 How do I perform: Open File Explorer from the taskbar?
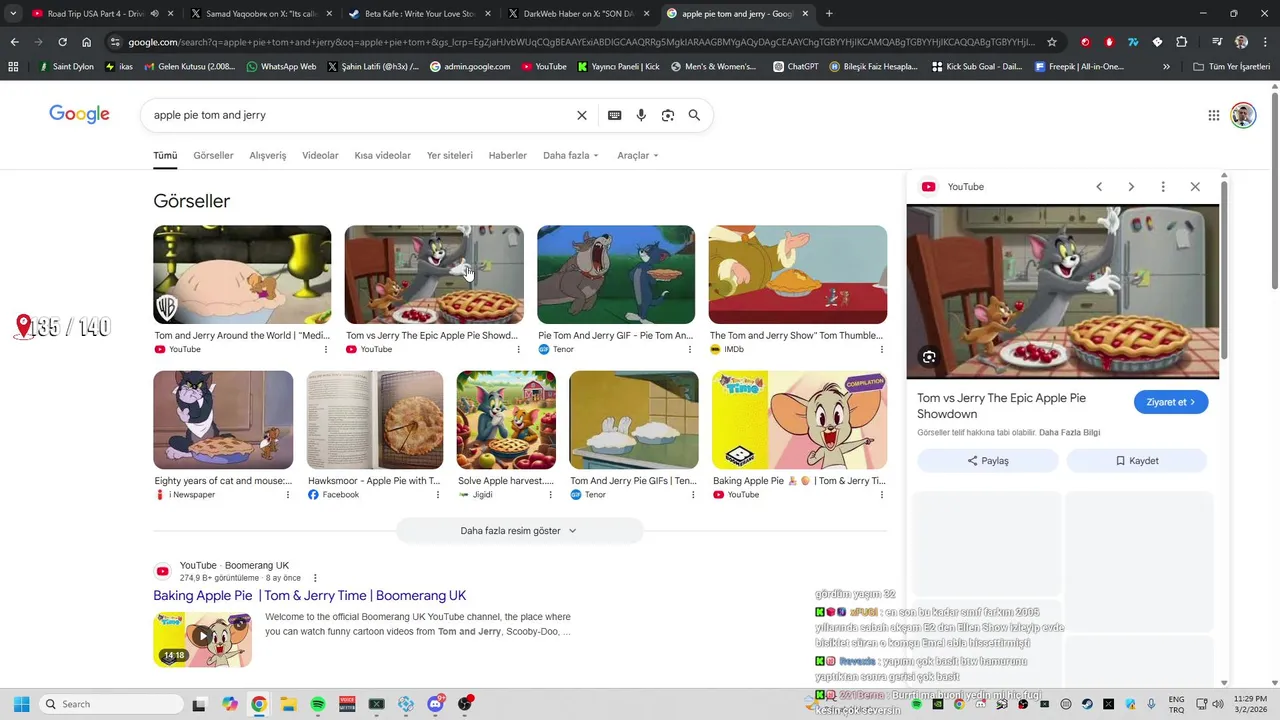[288, 704]
